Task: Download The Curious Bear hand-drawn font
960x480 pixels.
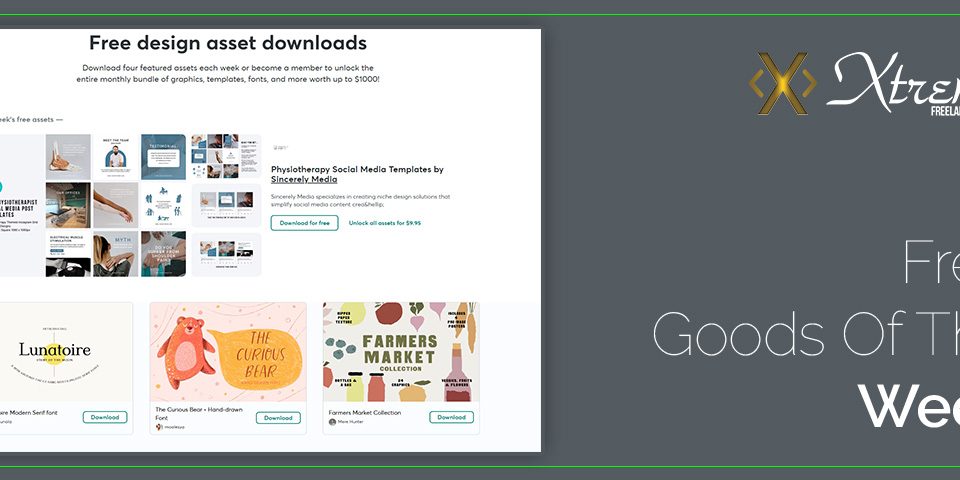Action: 278,418
